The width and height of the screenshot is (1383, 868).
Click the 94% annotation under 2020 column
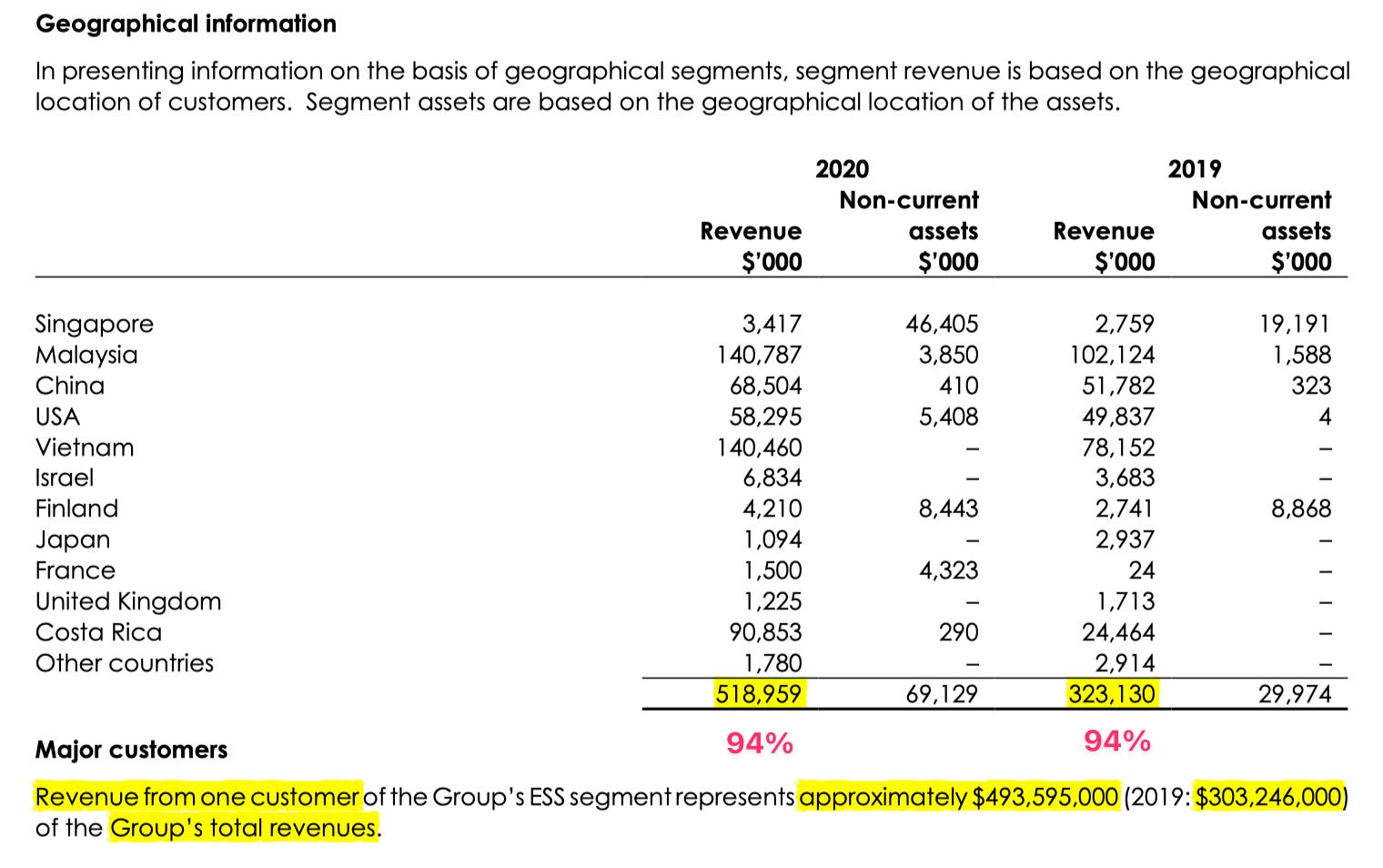click(758, 742)
